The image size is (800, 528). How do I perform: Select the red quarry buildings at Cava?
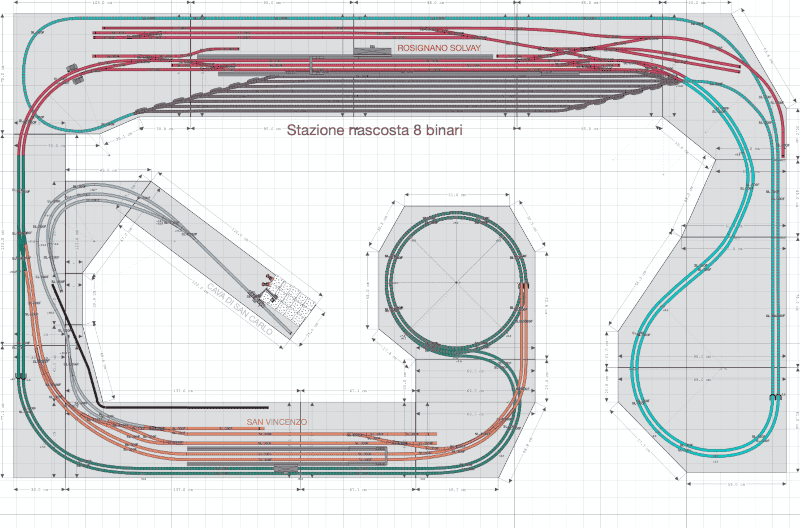coord(267,285)
